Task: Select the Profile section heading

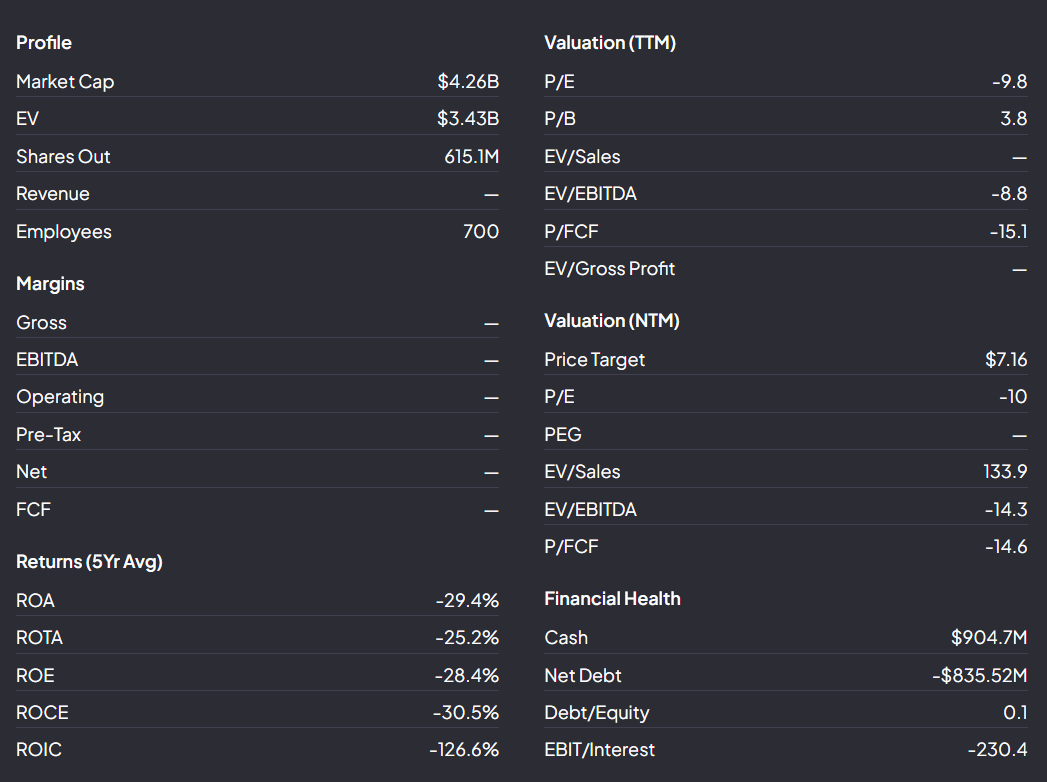Action: coord(44,43)
